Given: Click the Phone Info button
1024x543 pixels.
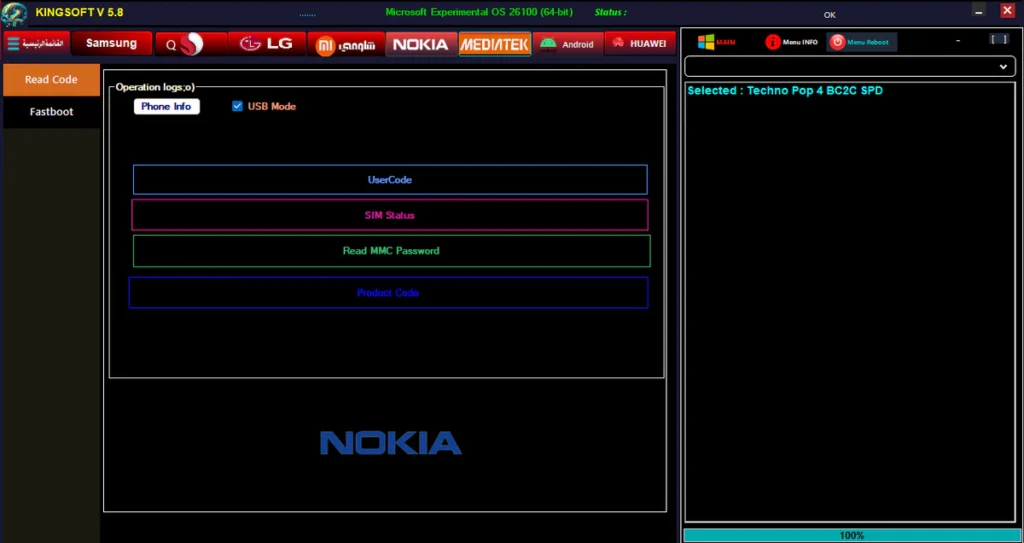Looking at the screenshot, I should point(167,107).
